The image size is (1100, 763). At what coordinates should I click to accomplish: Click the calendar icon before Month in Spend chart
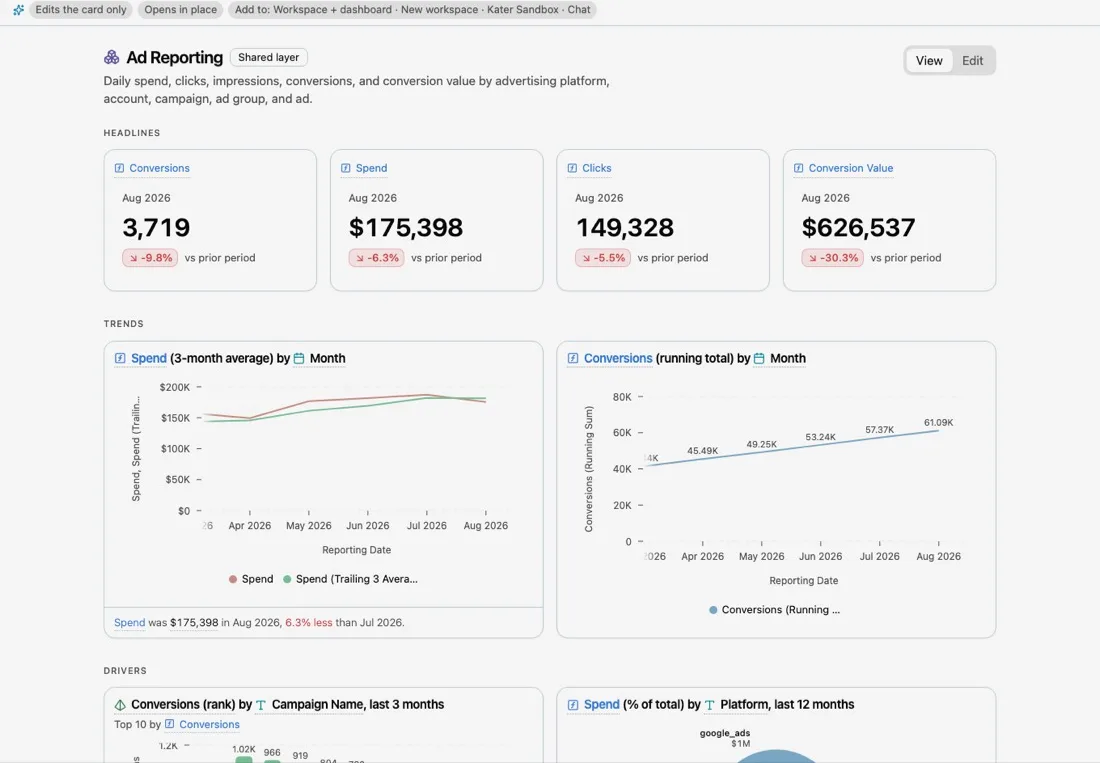pyautogui.click(x=299, y=358)
